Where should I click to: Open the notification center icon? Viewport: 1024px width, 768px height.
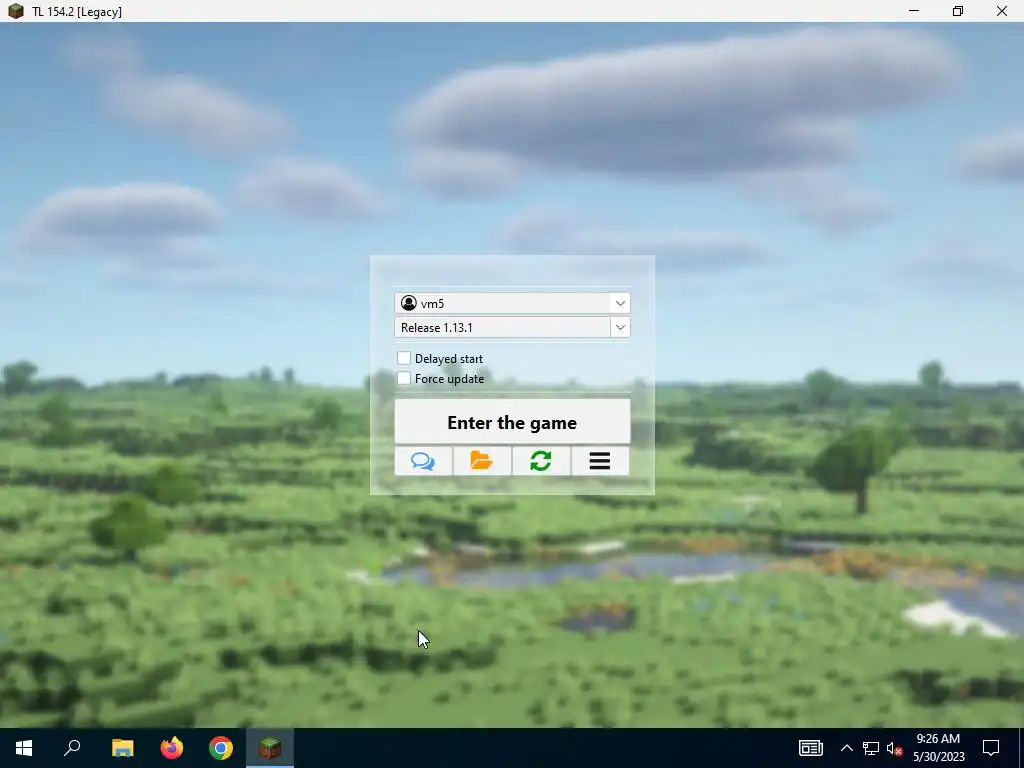click(x=991, y=748)
